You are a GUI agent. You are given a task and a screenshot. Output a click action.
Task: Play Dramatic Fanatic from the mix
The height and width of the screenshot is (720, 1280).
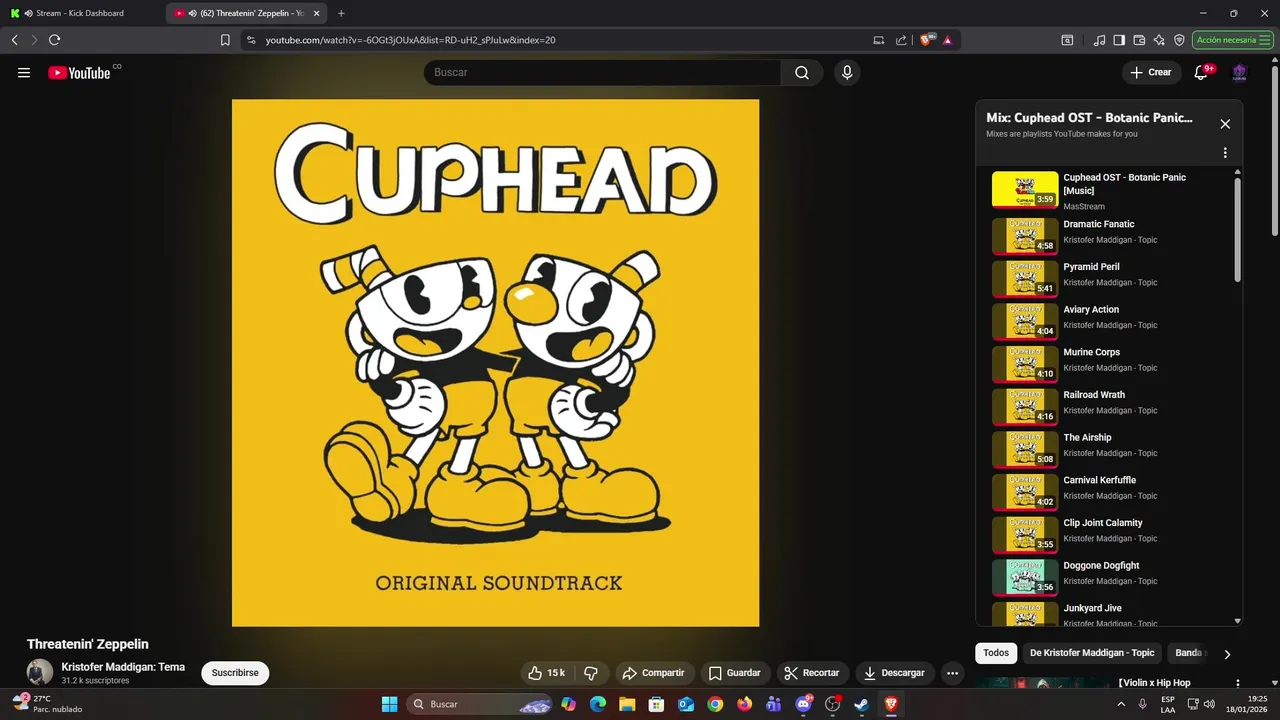coord(1111,237)
